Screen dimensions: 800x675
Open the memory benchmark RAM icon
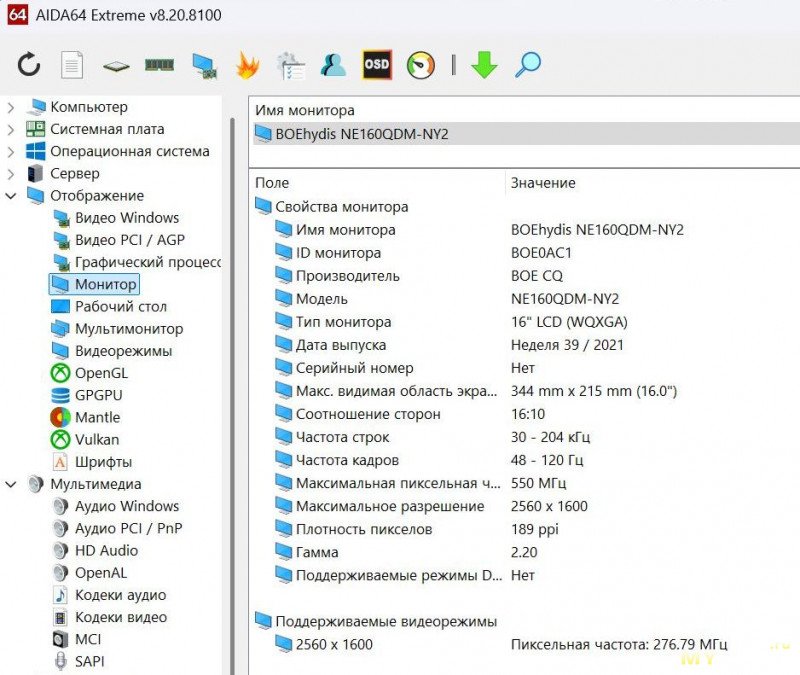[x=159, y=66]
